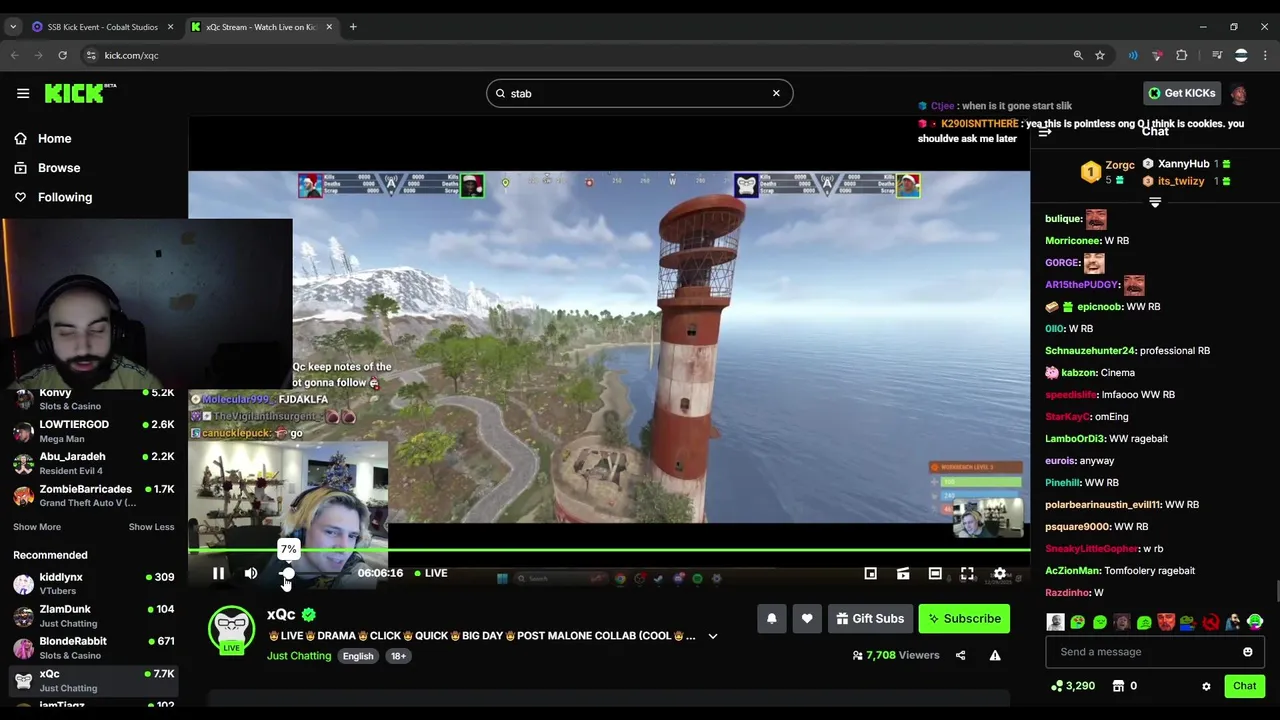Open the hamburger sidebar menu
1280x720 pixels.
point(23,93)
